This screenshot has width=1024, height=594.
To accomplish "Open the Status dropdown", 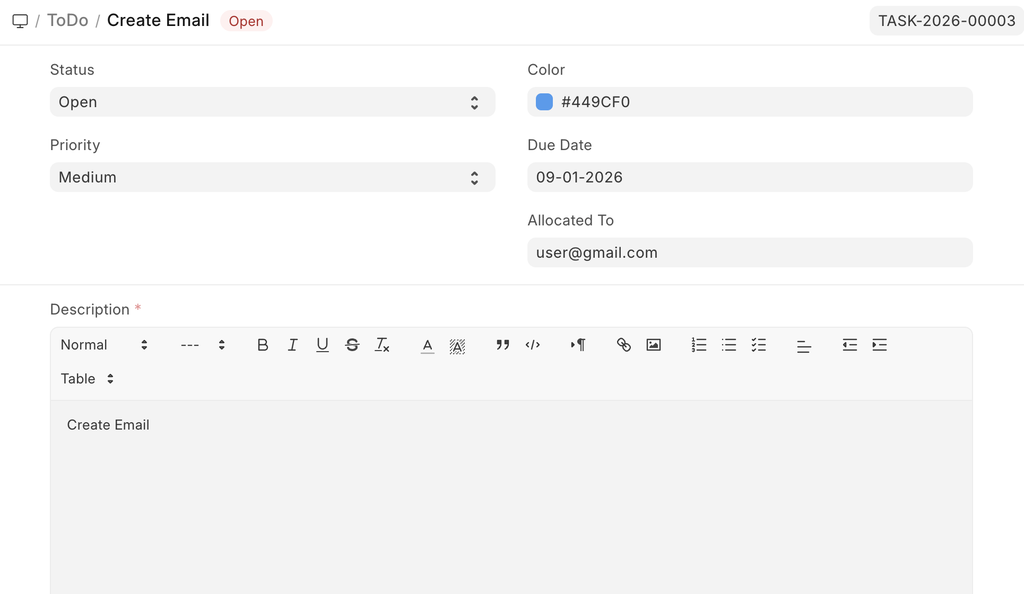I will pyautogui.click(x=272, y=102).
